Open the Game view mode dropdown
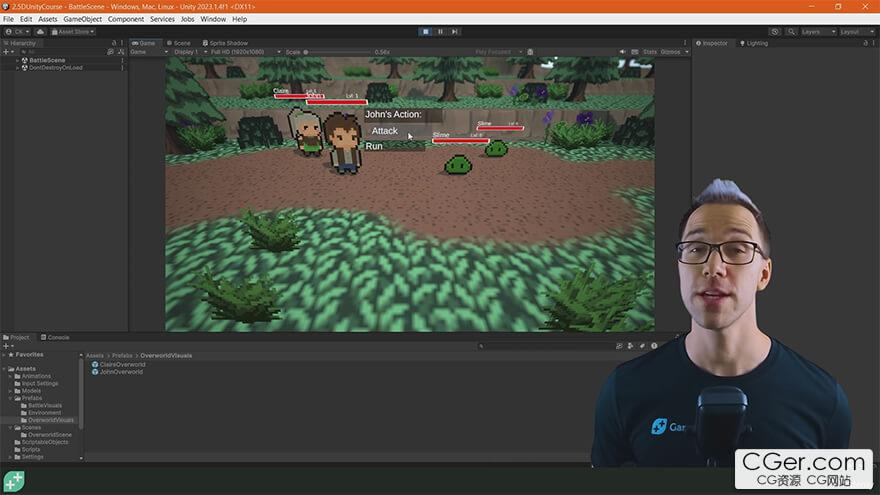Viewport: 880px width, 495px height. click(149, 52)
